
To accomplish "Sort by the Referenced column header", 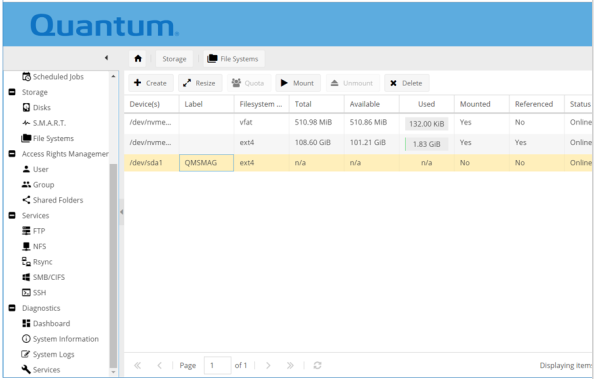I will [537, 104].
